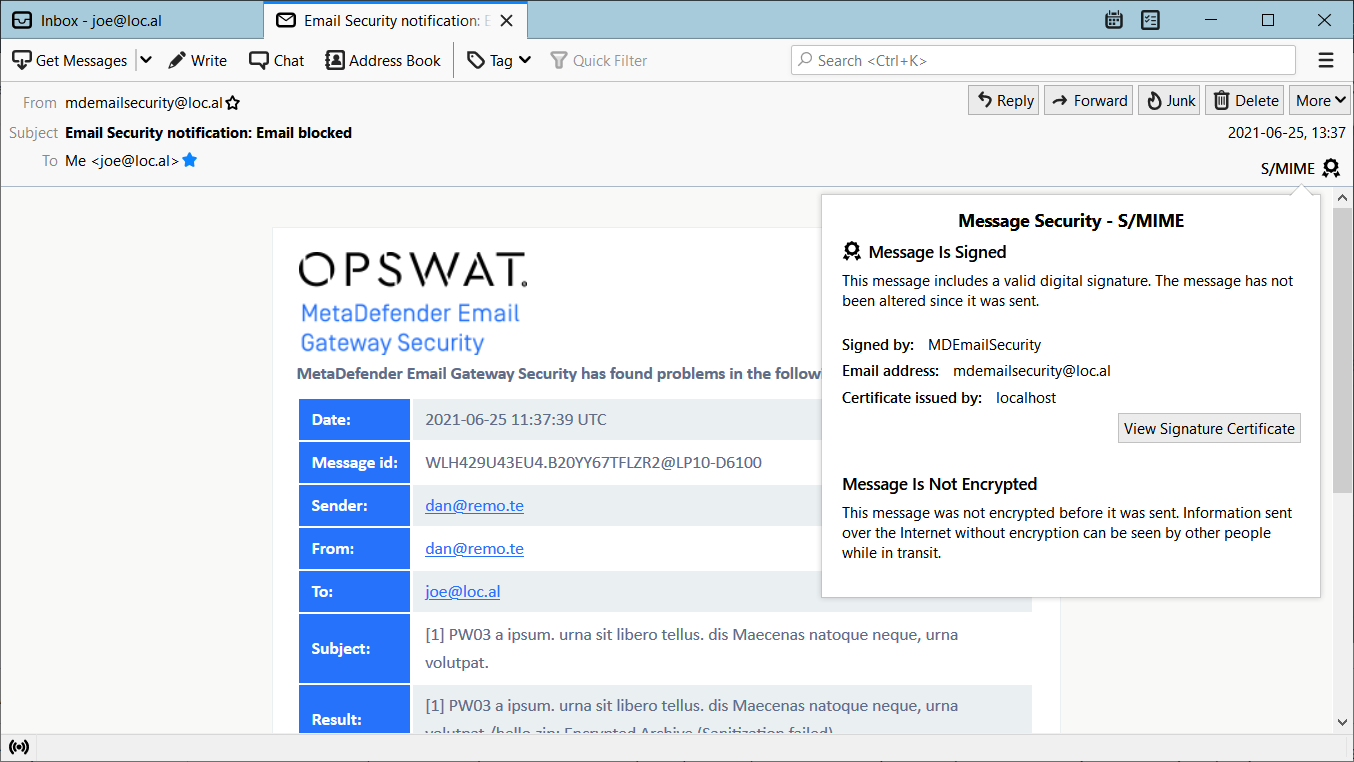Open the calendar icon in tab bar

point(1114,20)
